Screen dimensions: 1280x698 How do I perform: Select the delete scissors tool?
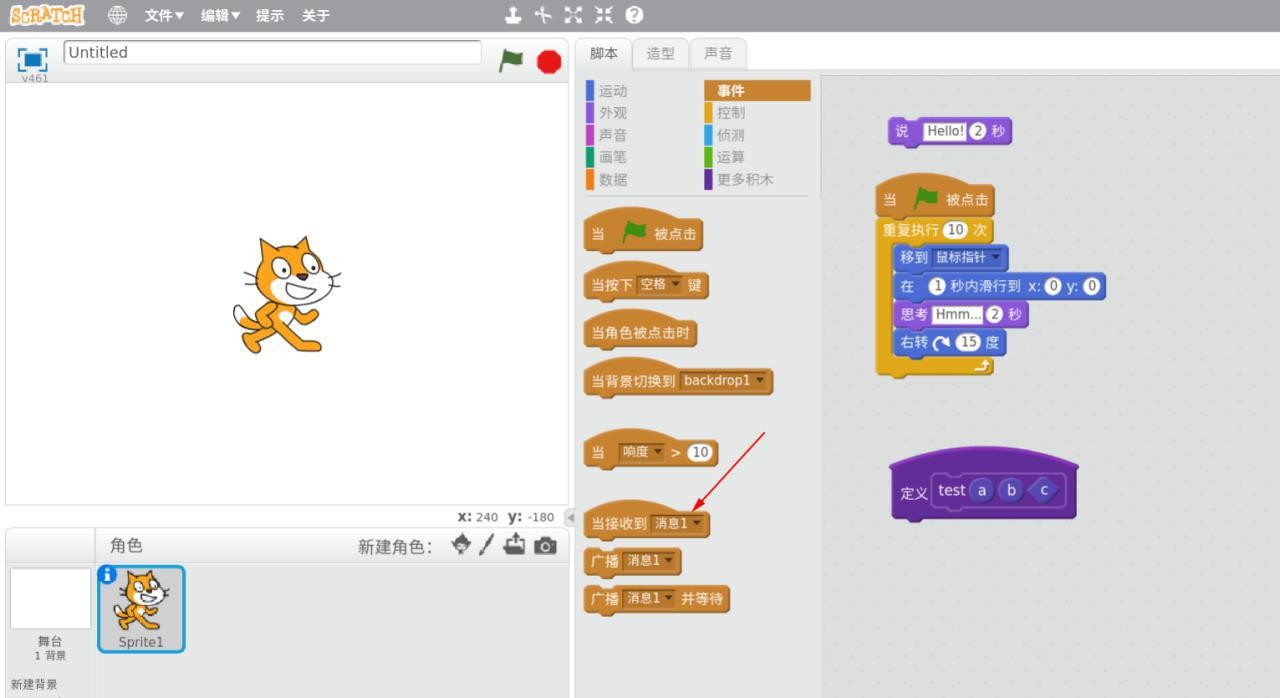[543, 15]
